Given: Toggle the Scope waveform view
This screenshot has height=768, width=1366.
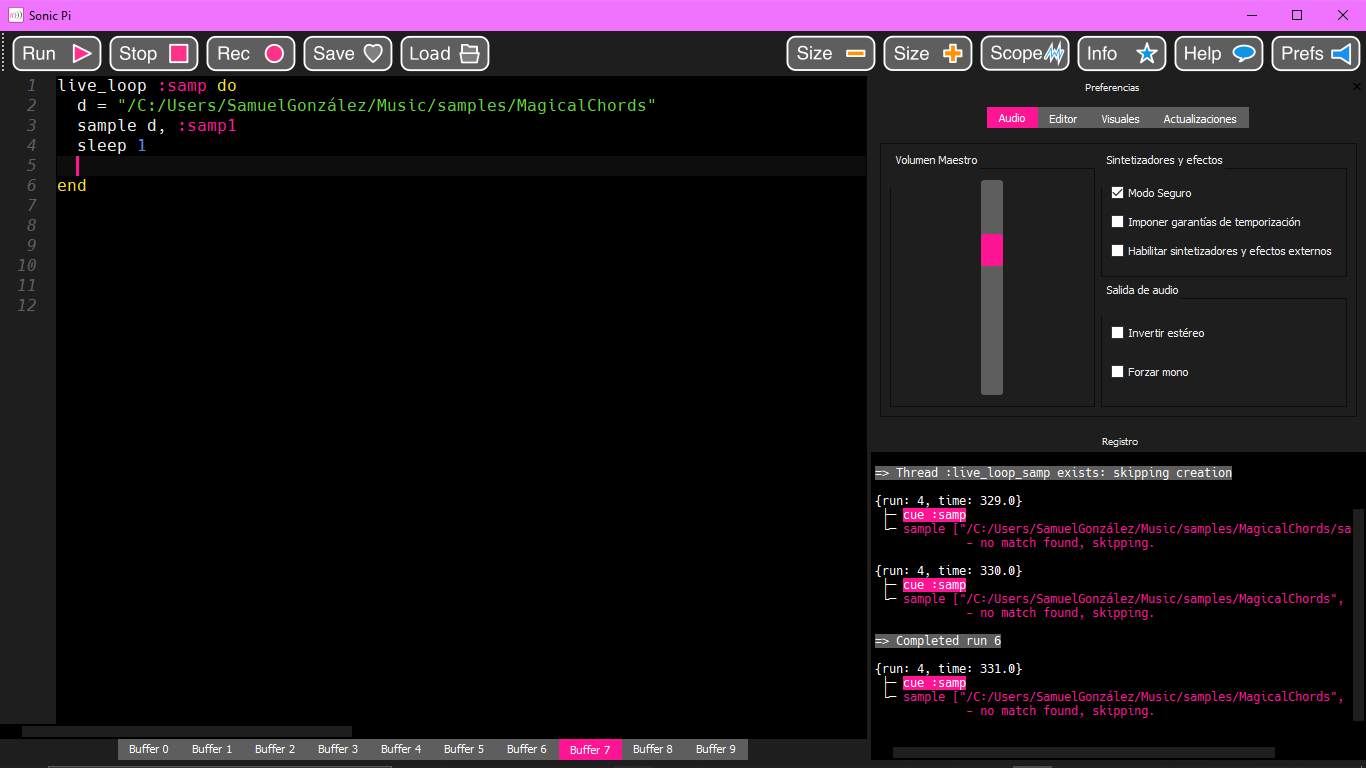Looking at the screenshot, I should (1025, 54).
